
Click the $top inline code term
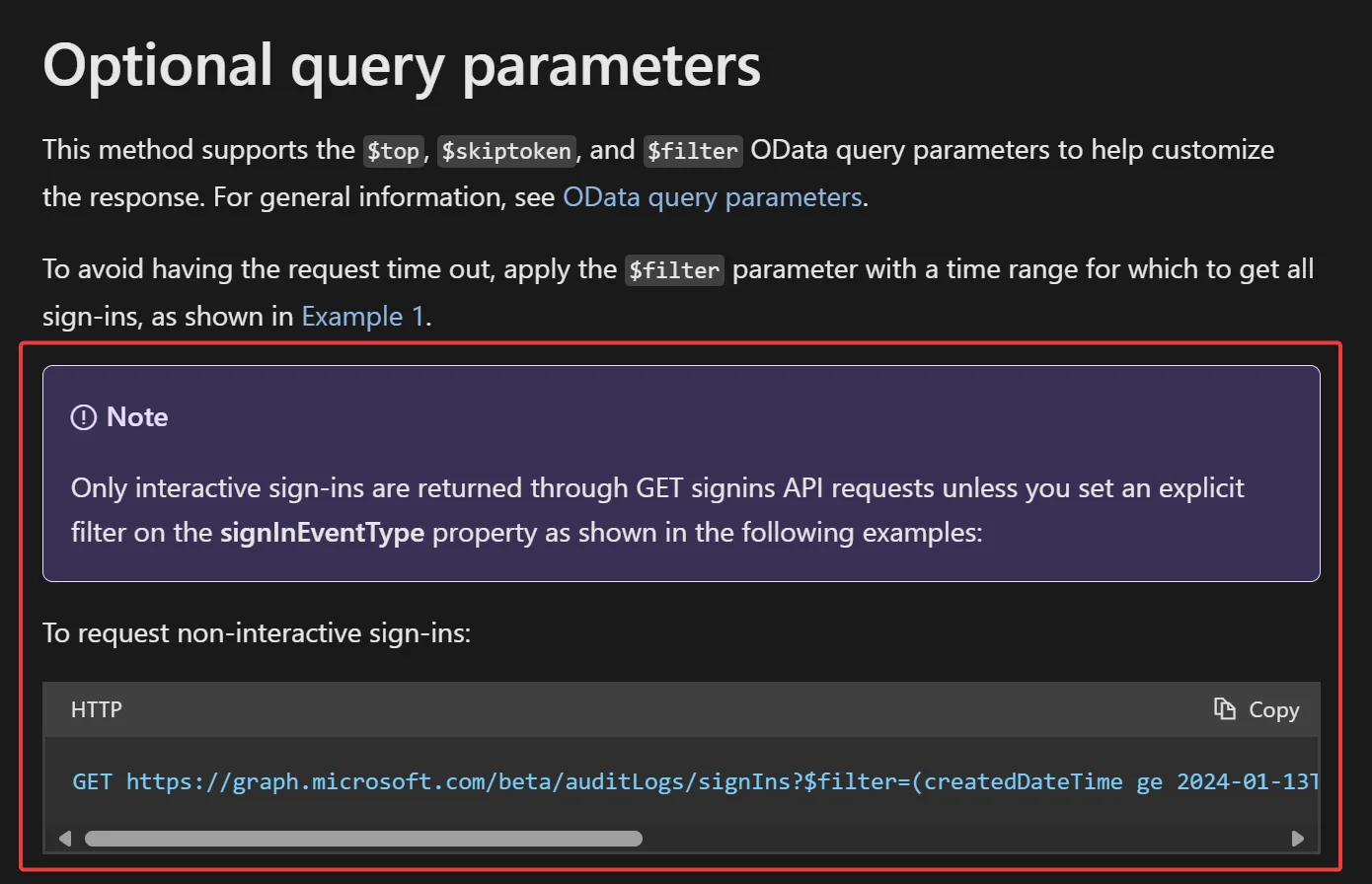pos(393,151)
